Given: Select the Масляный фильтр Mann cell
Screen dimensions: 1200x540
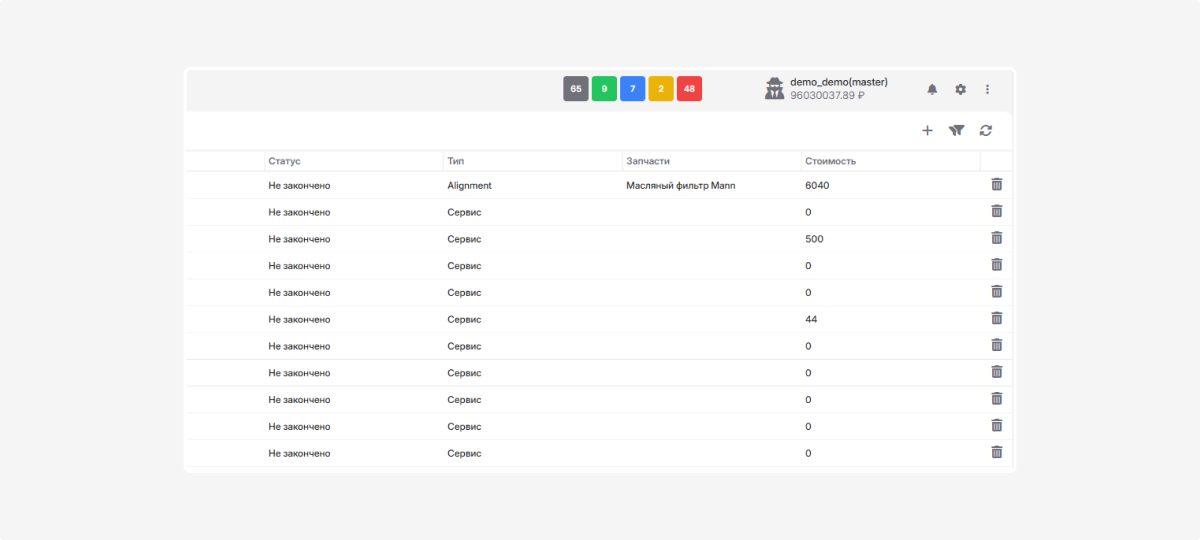Looking at the screenshot, I should [680, 186].
